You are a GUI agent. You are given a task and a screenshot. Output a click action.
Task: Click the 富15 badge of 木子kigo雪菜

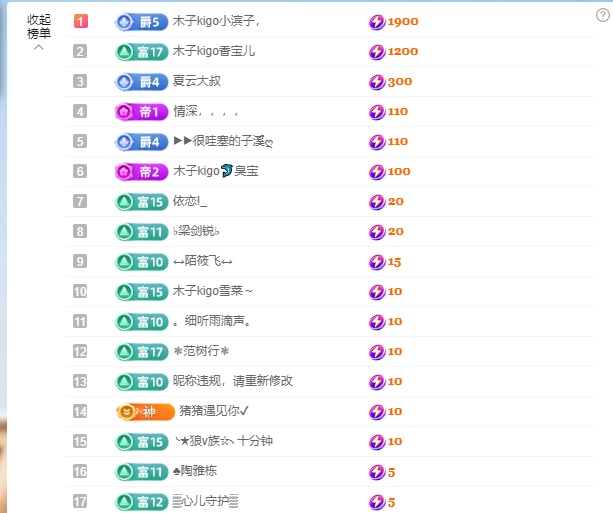[x=141, y=292]
